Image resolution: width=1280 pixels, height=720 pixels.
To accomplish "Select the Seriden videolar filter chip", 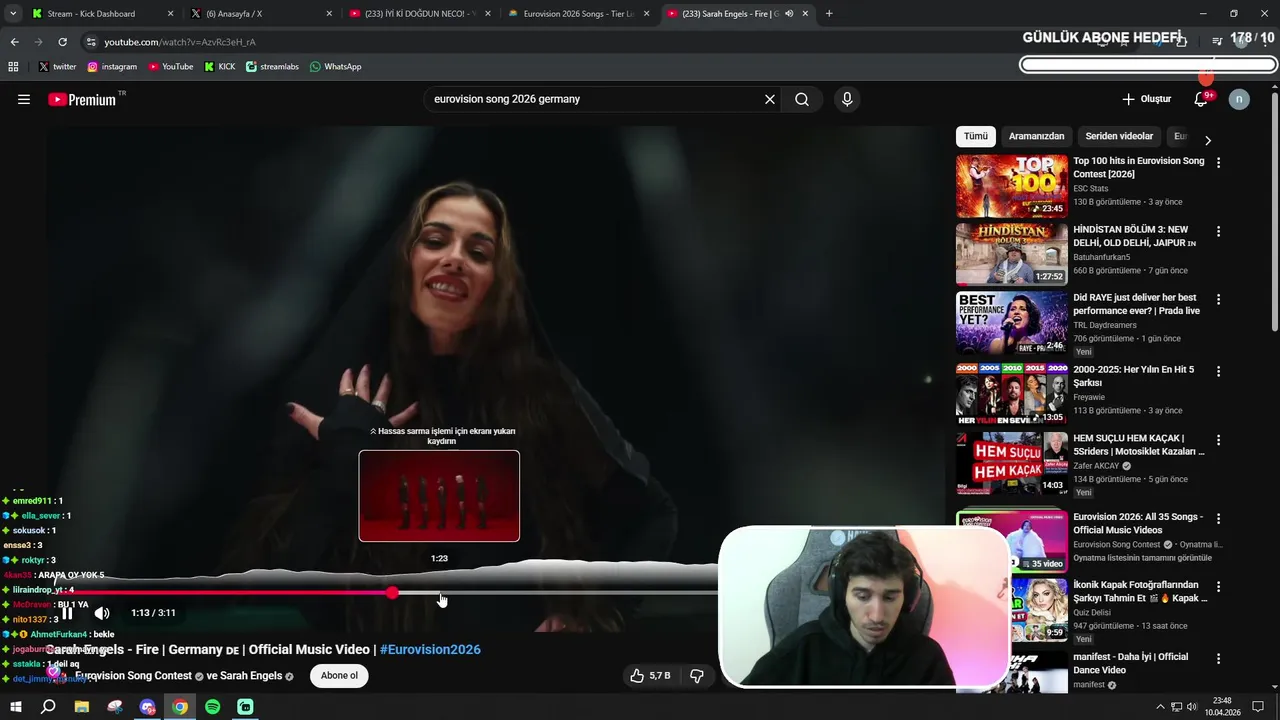I will tap(1119, 136).
